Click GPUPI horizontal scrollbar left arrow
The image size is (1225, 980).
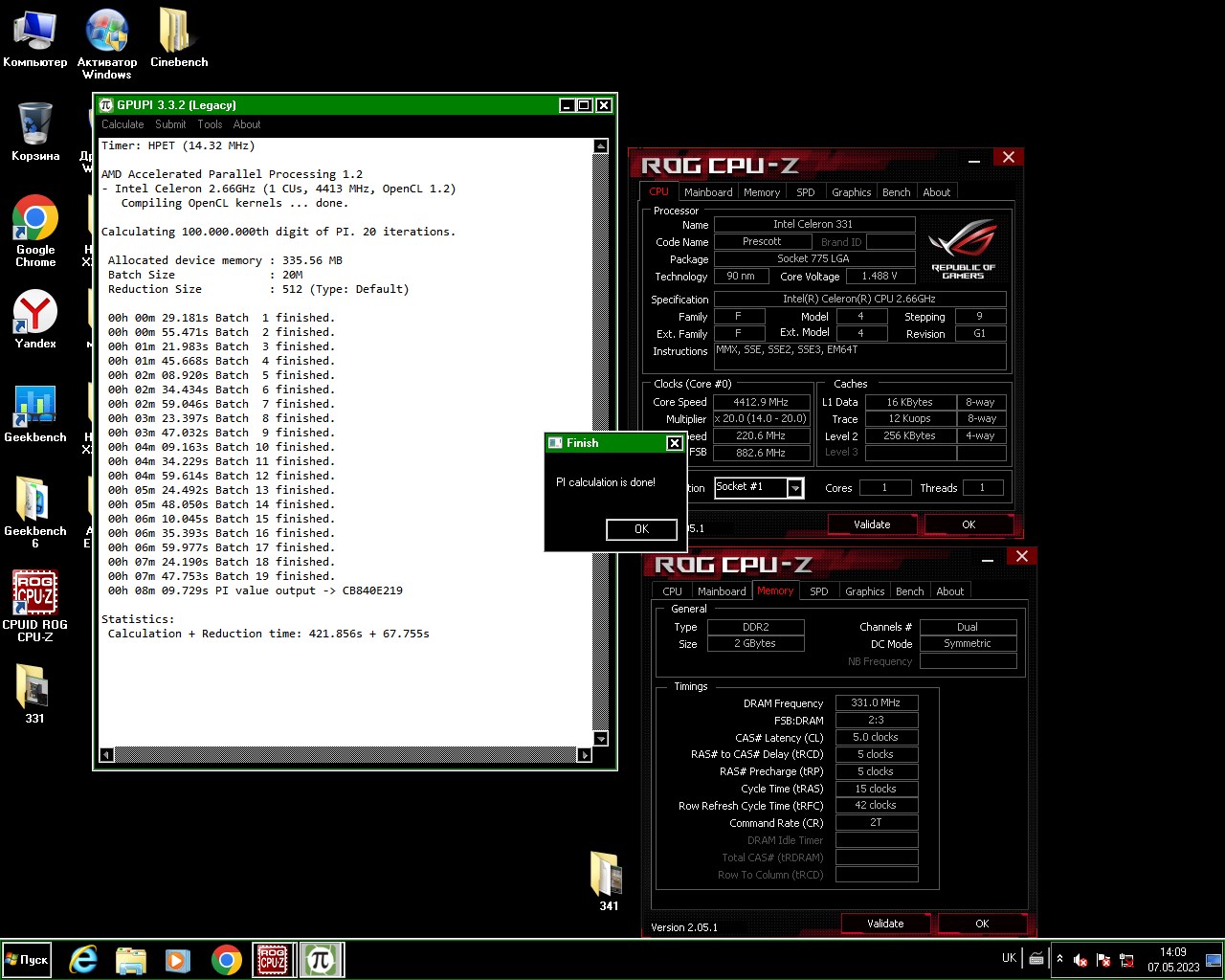tap(107, 755)
